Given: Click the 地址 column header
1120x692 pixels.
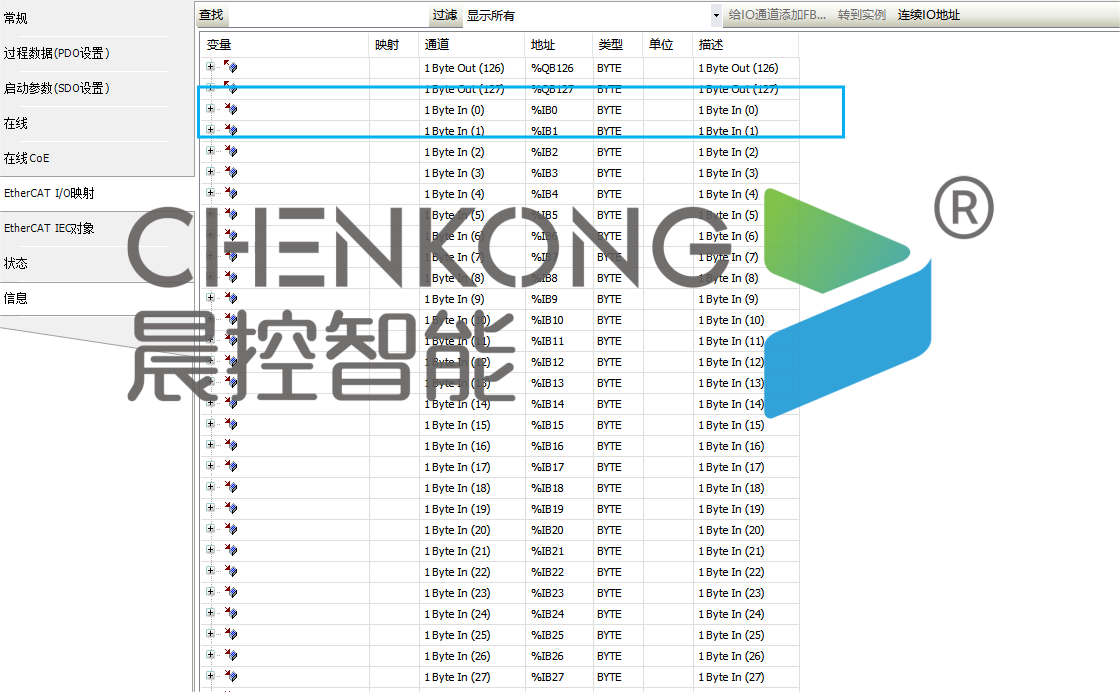Looking at the screenshot, I should pyautogui.click(x=559, y=44).
